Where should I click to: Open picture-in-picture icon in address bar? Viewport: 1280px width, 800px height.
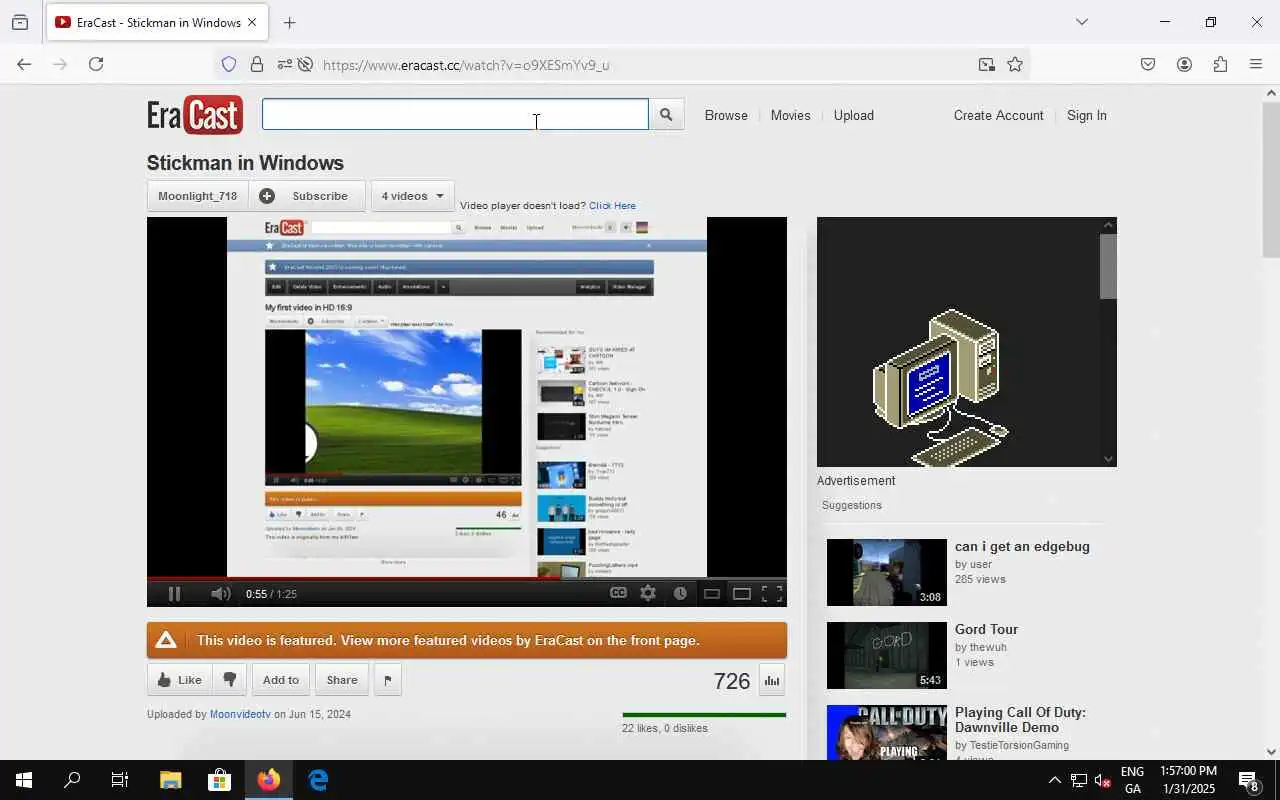click(987, 65)
